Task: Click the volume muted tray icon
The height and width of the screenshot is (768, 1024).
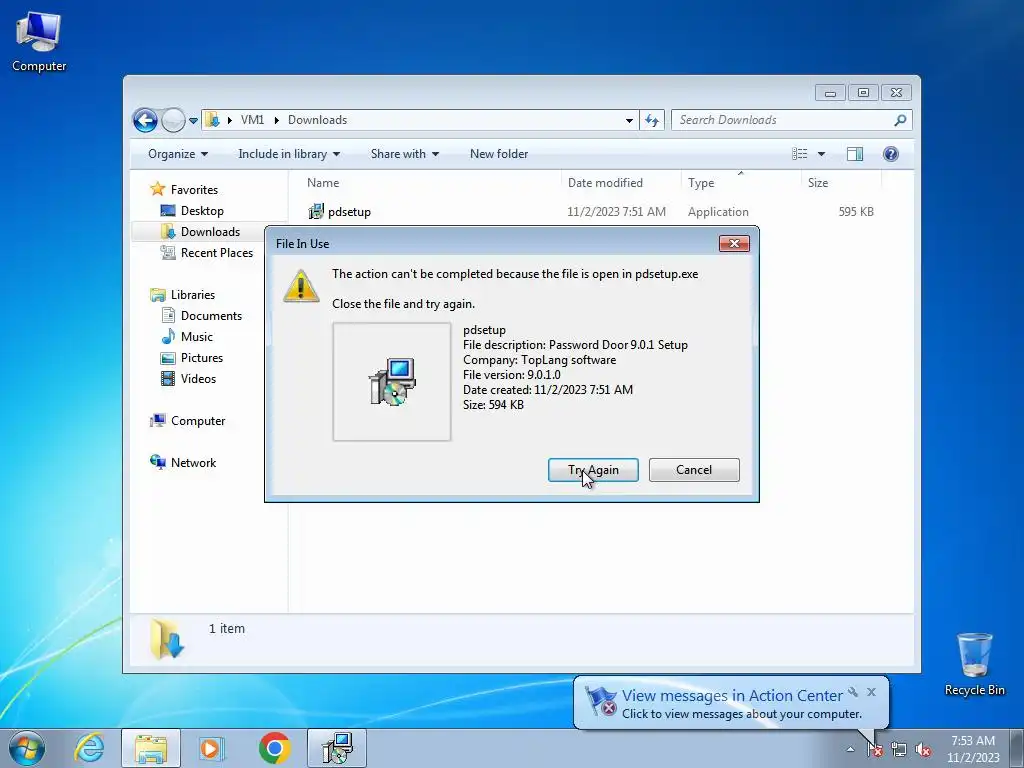Action: [923, 749]
